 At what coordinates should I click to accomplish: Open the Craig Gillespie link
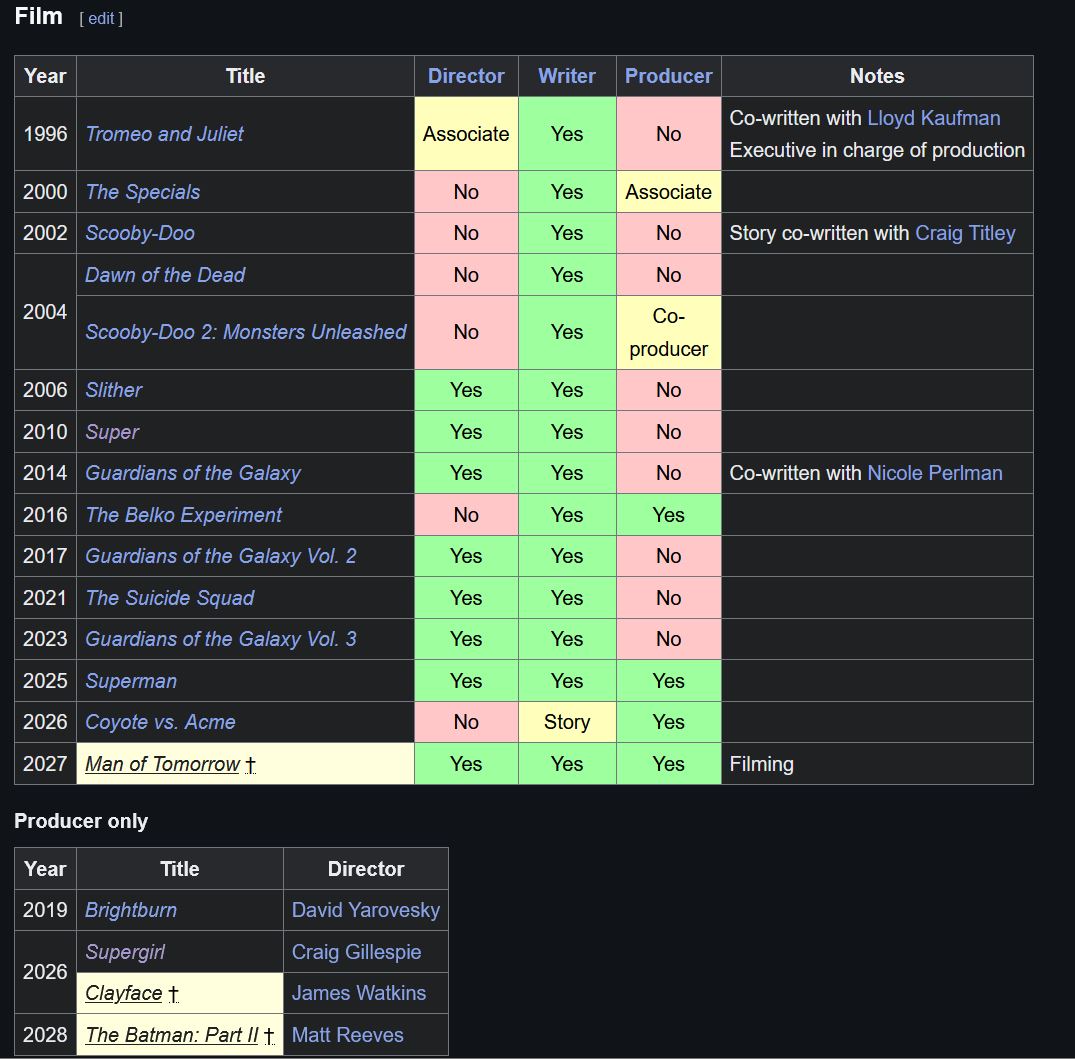357,952
